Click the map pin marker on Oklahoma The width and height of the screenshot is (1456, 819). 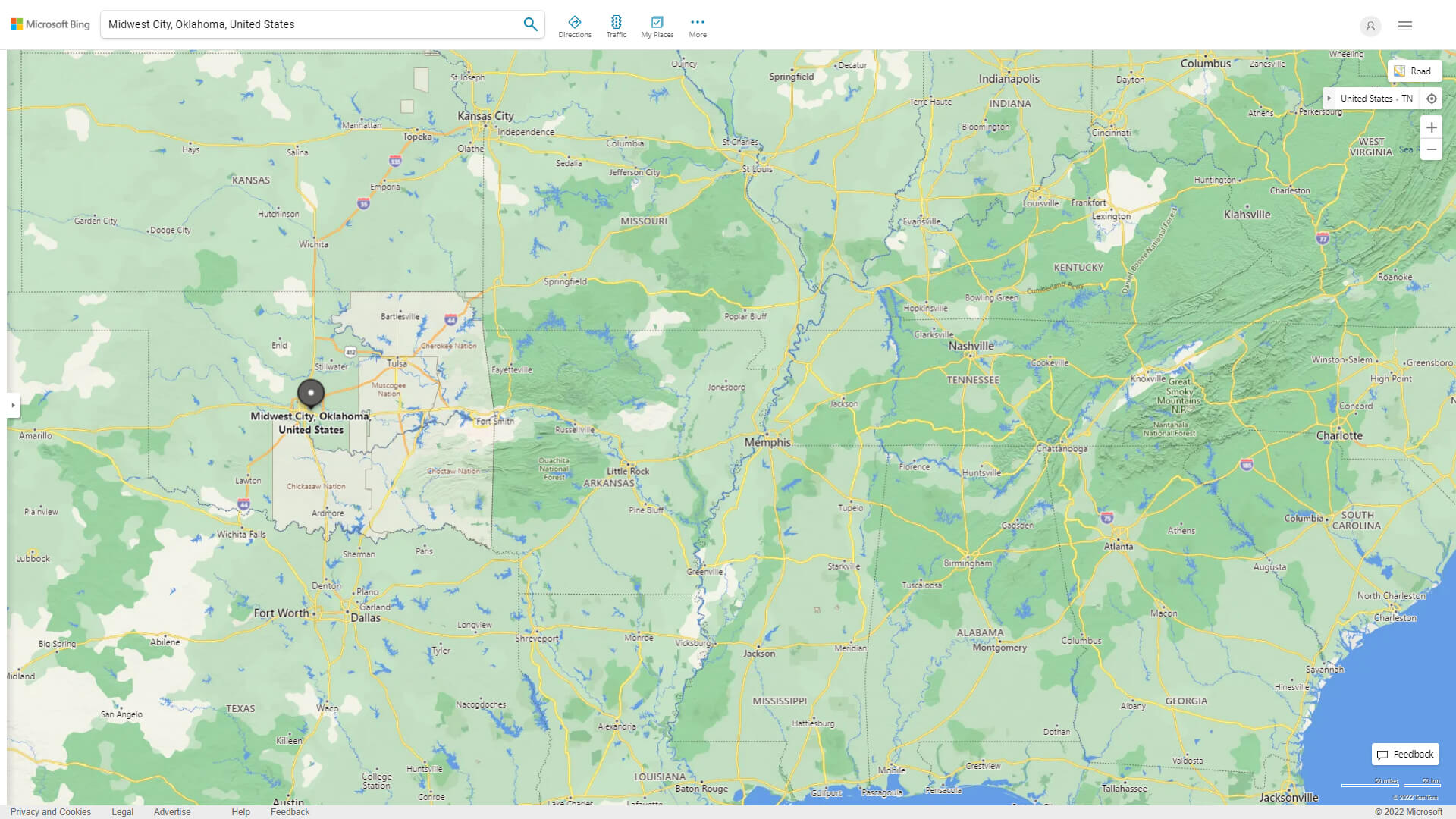[311, 392]
